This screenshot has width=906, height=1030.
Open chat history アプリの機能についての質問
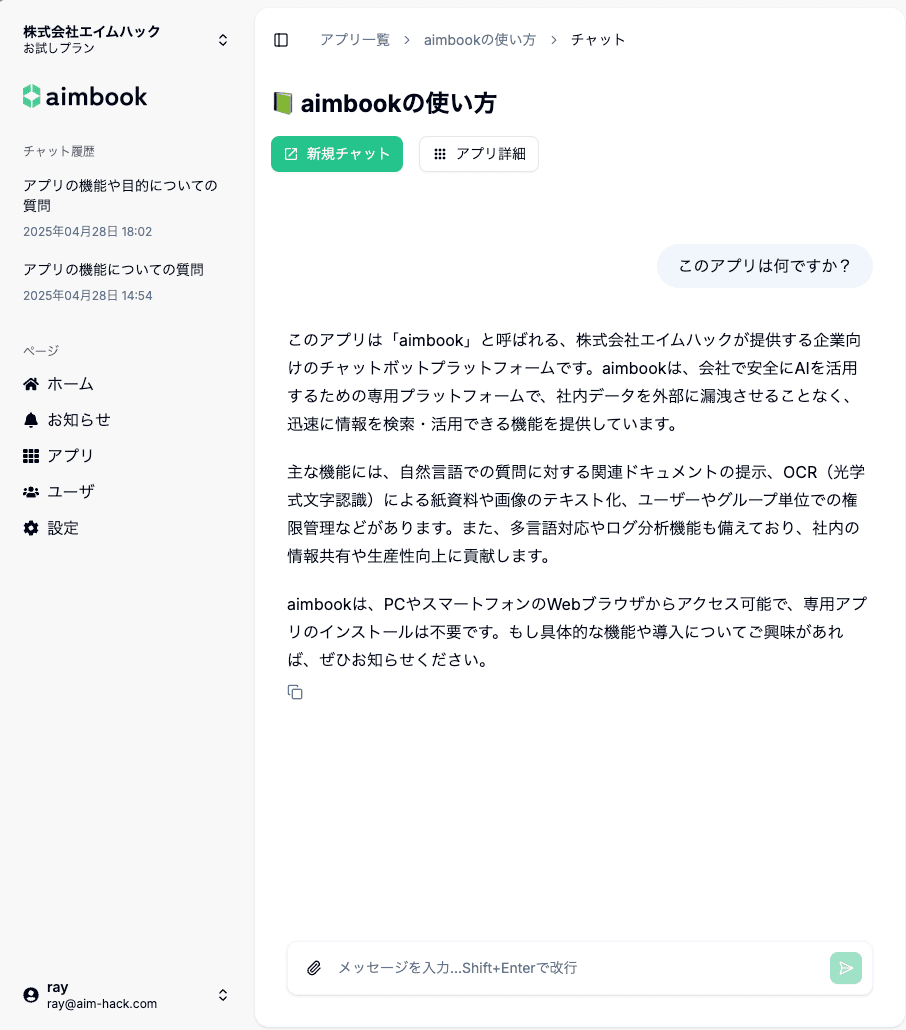tap(113, 270)
